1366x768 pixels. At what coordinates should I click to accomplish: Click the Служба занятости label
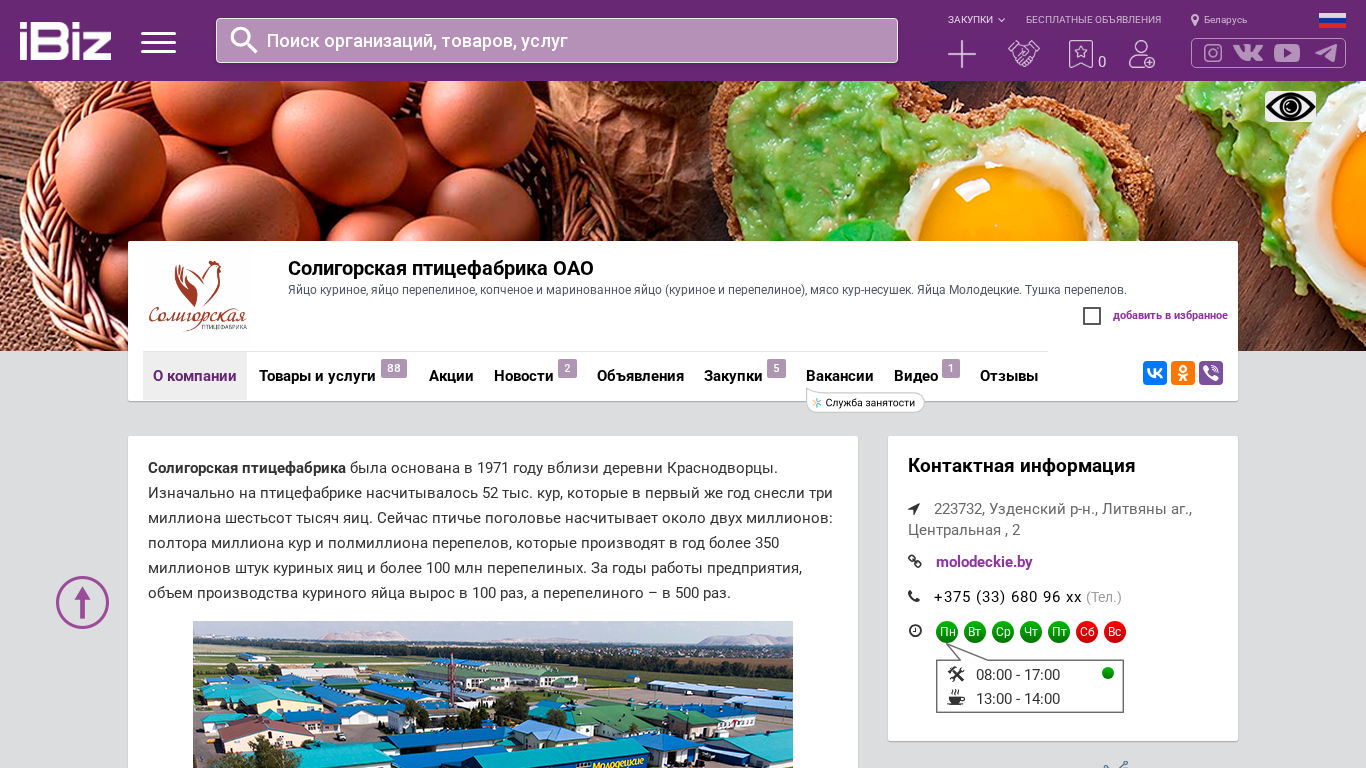click(x=866, y=402)
